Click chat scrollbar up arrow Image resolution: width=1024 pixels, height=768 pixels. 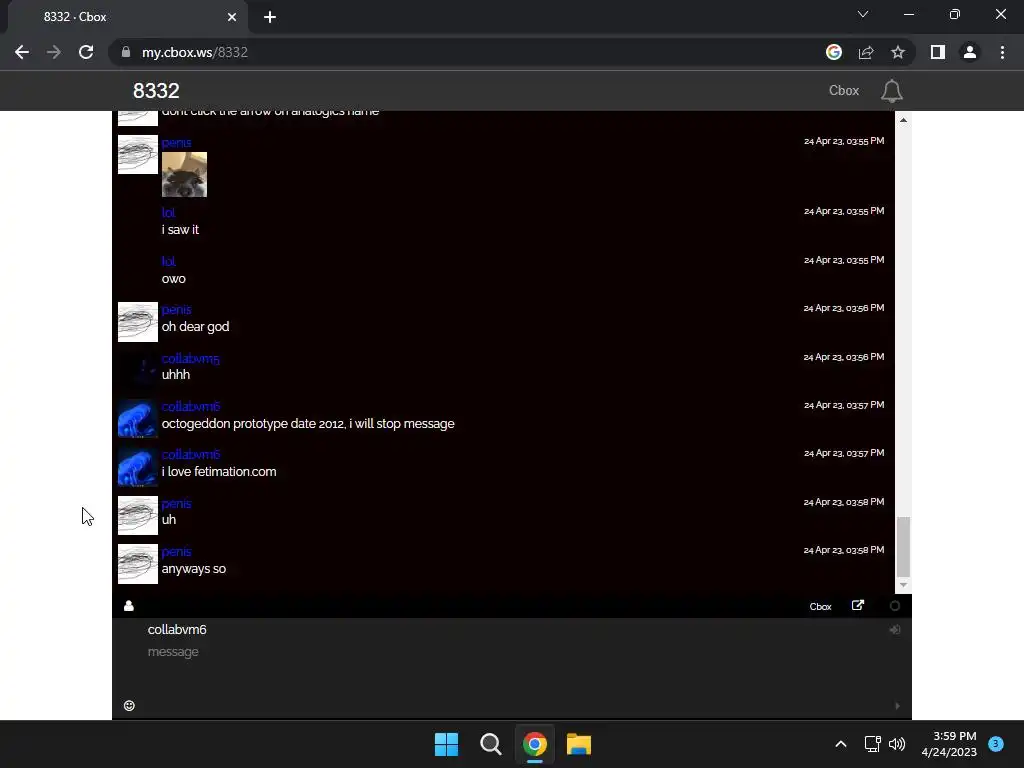pos(903,120)
